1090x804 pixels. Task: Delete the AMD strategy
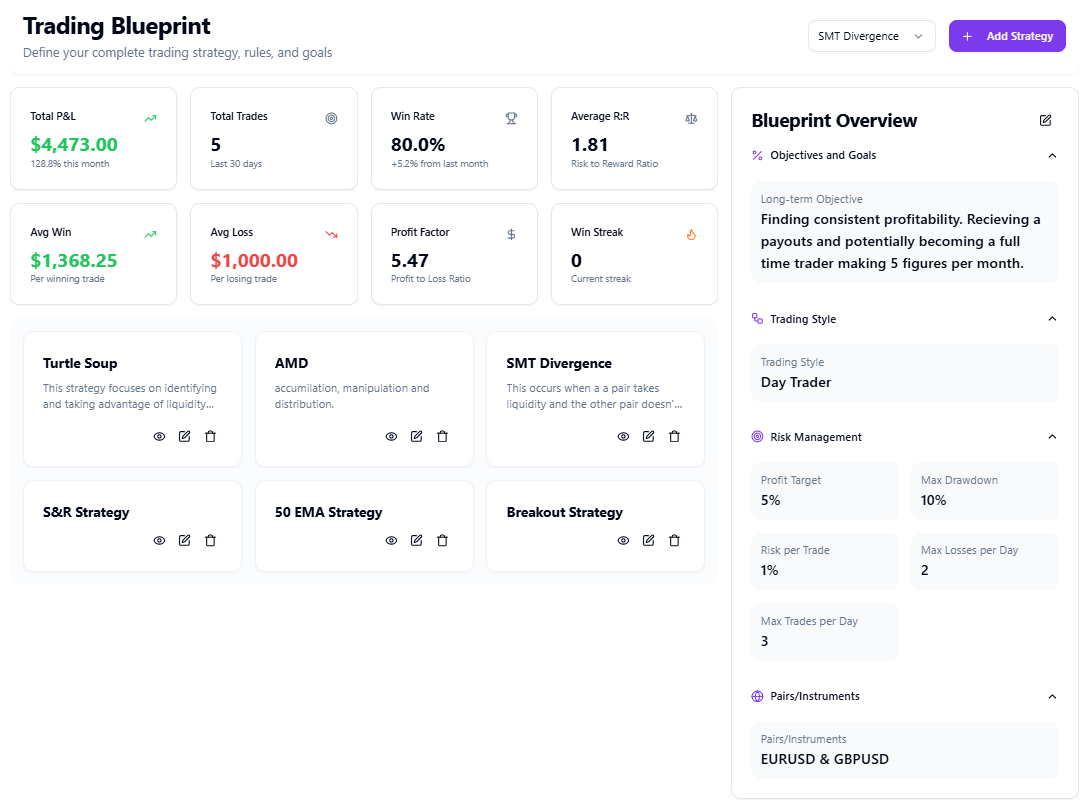click(442, 436)
